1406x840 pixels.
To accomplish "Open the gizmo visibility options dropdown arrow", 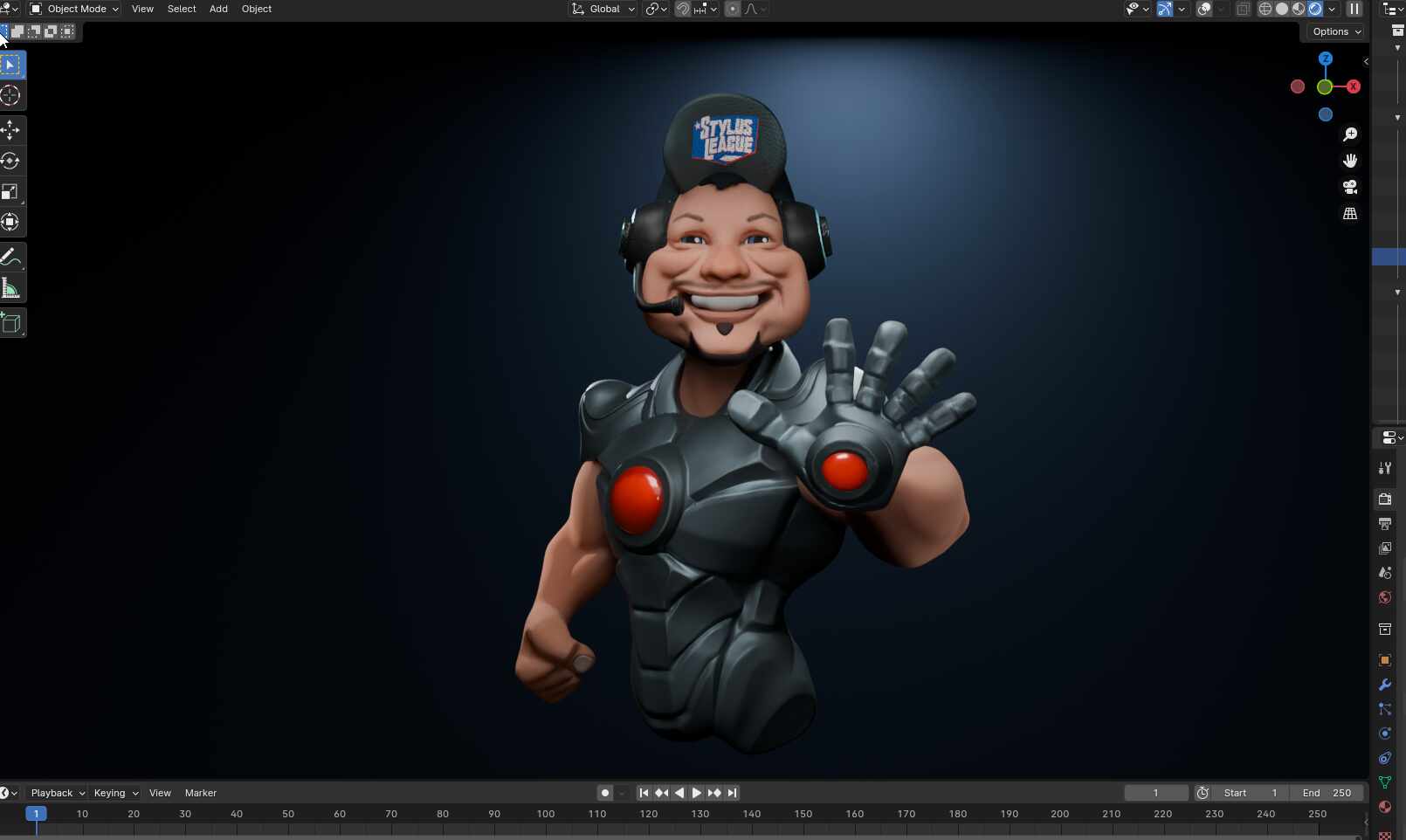I will tap(1182, 9).
